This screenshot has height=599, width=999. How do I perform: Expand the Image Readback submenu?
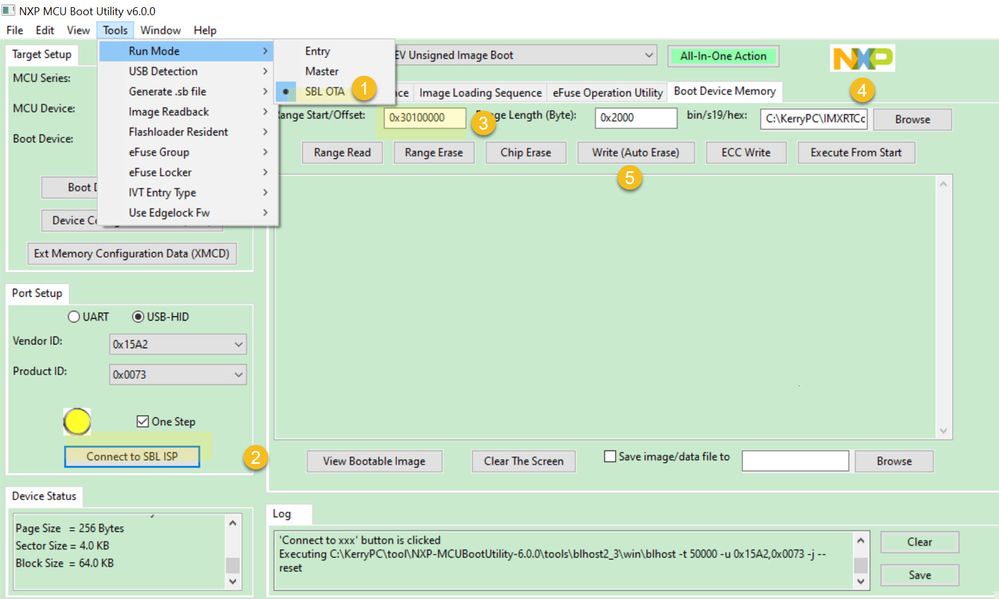coord(189,112)
